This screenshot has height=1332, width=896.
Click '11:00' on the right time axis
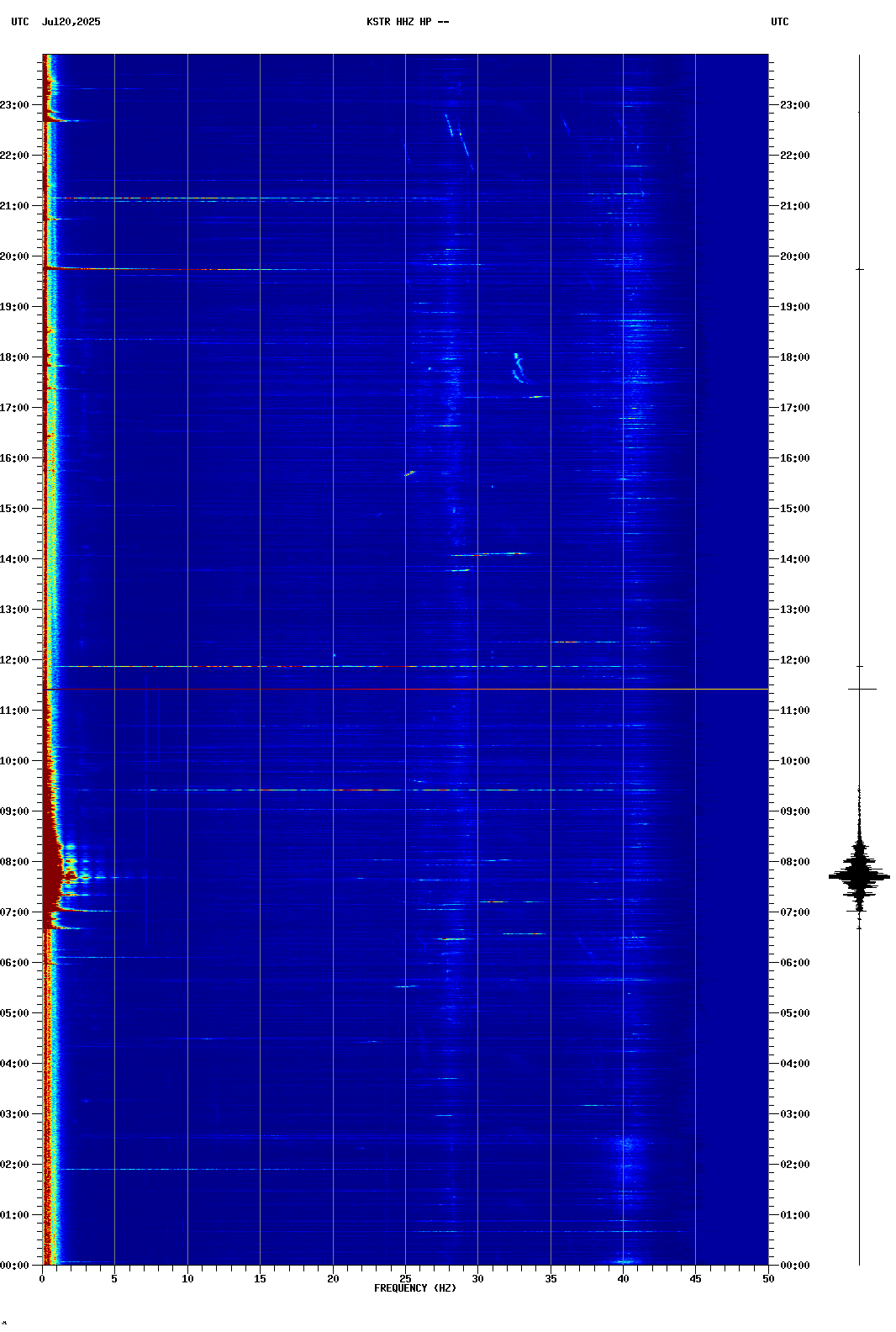click(795, 711)
